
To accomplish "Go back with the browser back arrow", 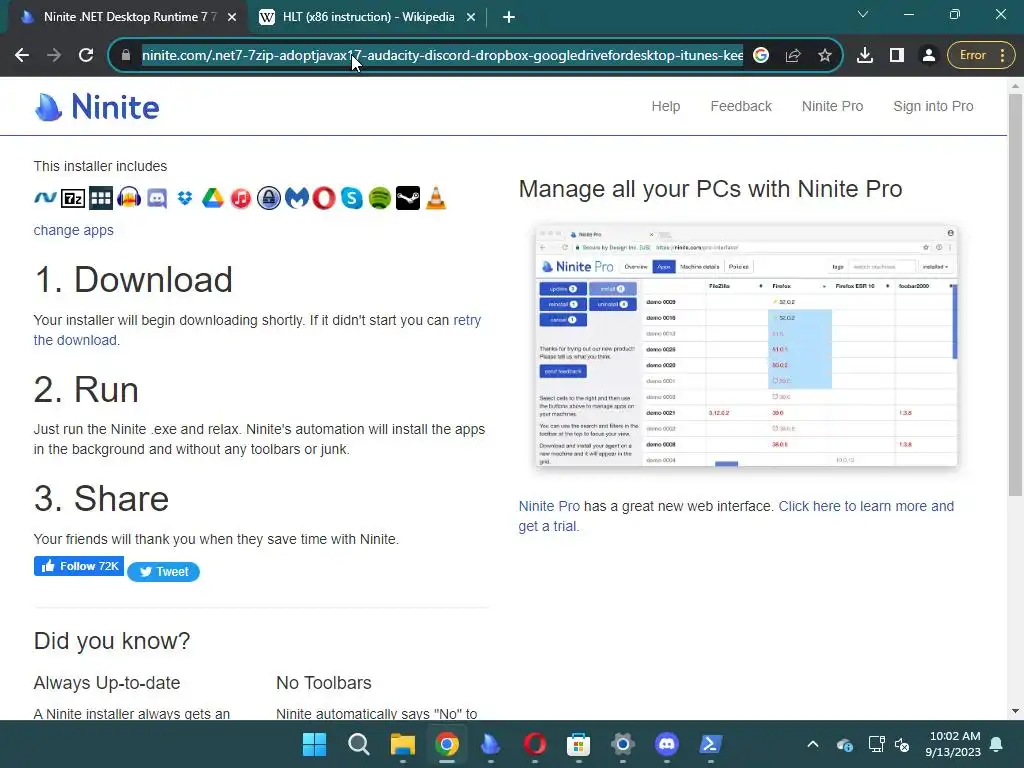I will pyautogui.click(x=22, y=56).
